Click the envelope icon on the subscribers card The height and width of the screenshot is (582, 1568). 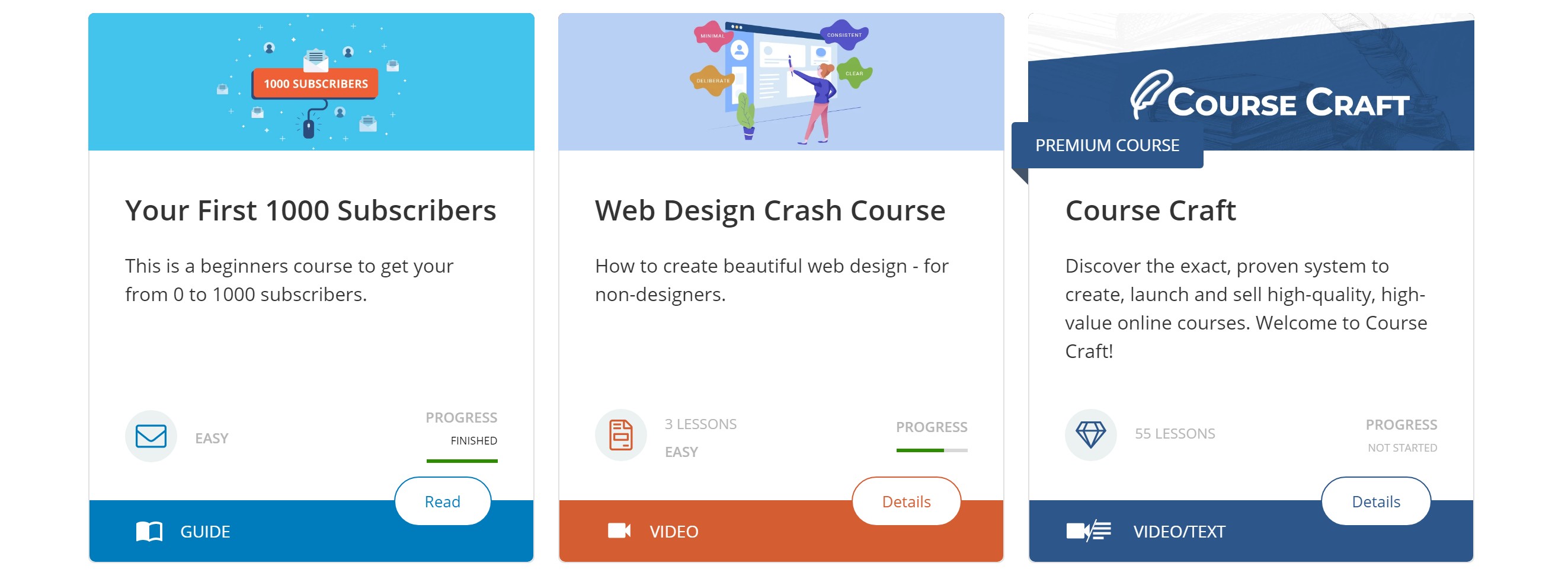click(x=151, y=436)
